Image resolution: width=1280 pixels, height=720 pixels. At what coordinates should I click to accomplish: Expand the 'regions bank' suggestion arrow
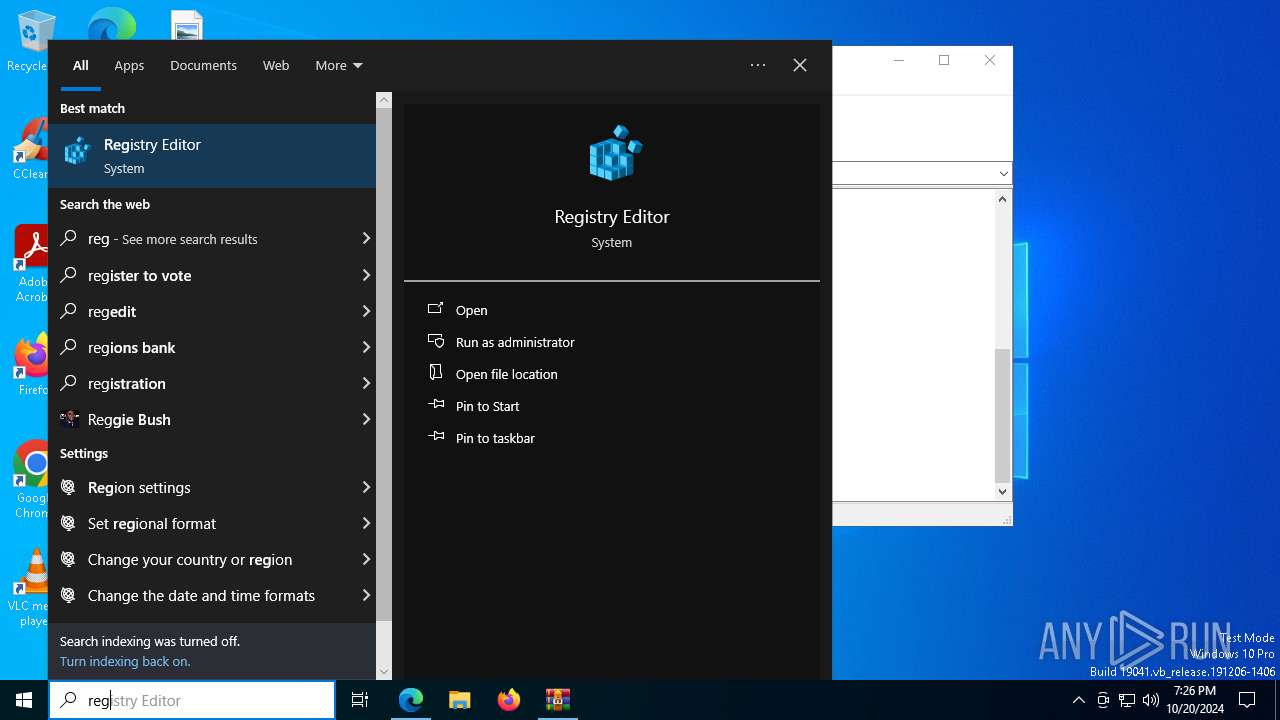pos(366,347)
